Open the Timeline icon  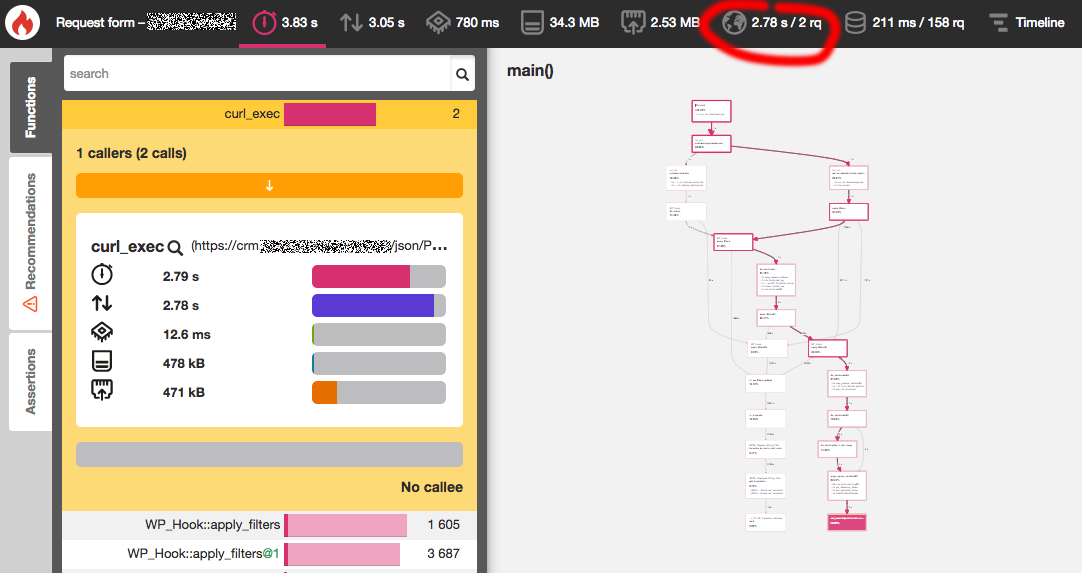pyautogui.click(x=998, y=23)
